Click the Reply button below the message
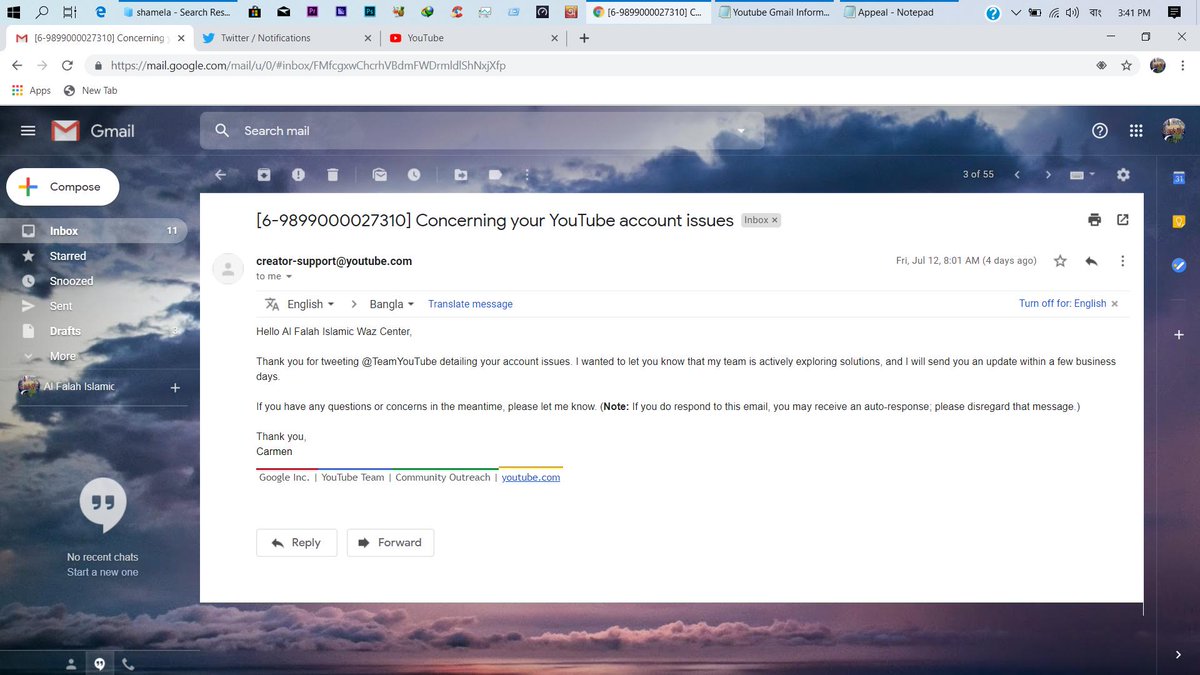This screenshot has width=1200, height=675. coord(296,543)
